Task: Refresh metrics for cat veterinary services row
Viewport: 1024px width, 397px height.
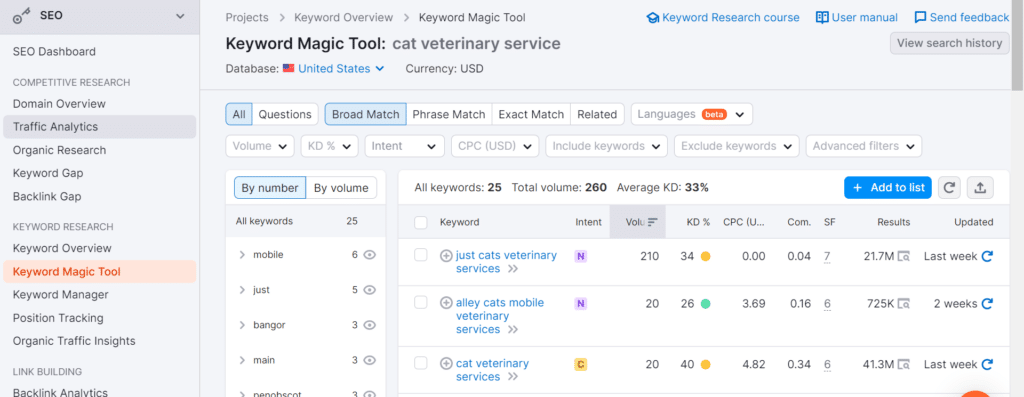Action: point(987,364)
